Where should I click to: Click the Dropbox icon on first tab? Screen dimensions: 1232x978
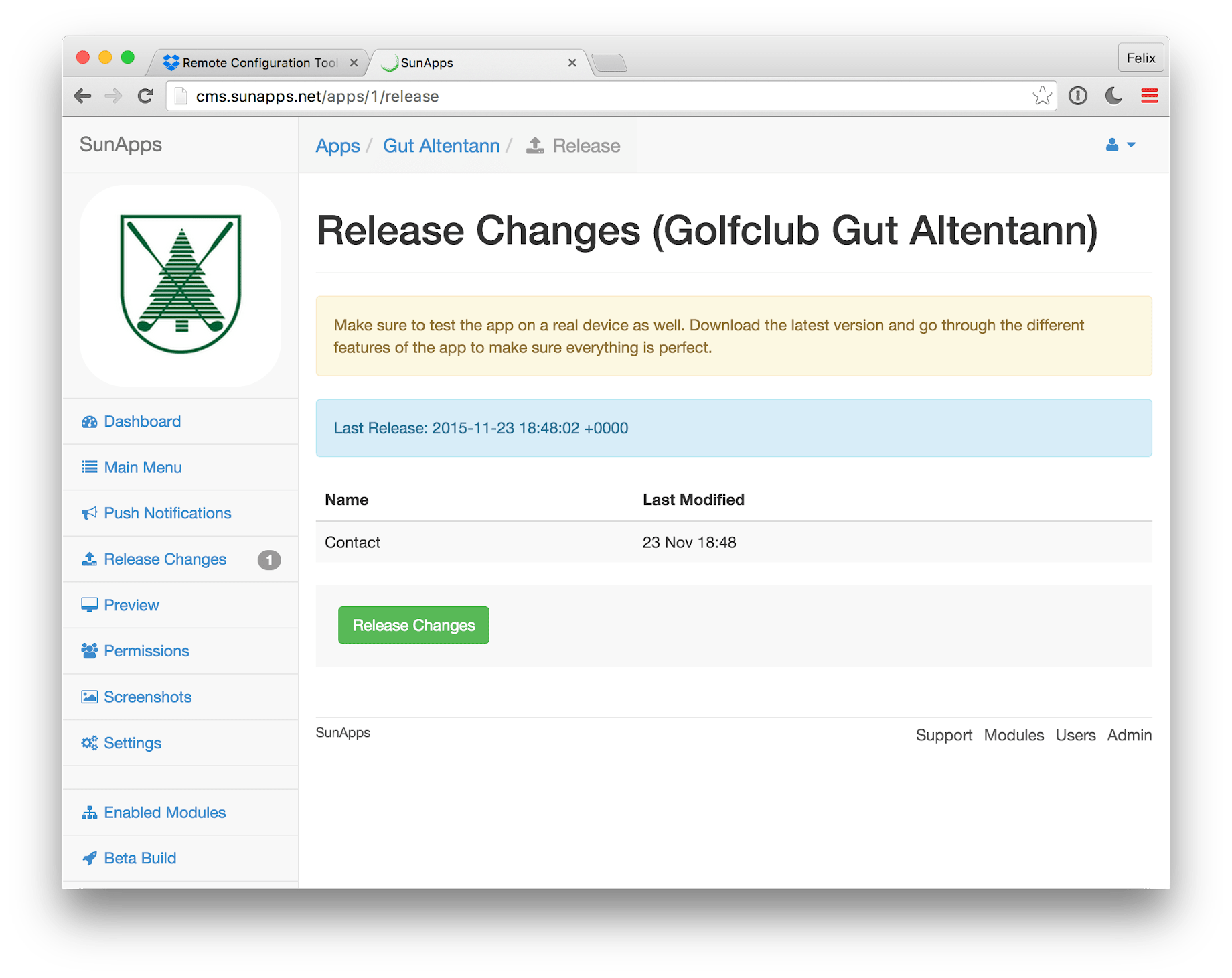pos(171,62)
